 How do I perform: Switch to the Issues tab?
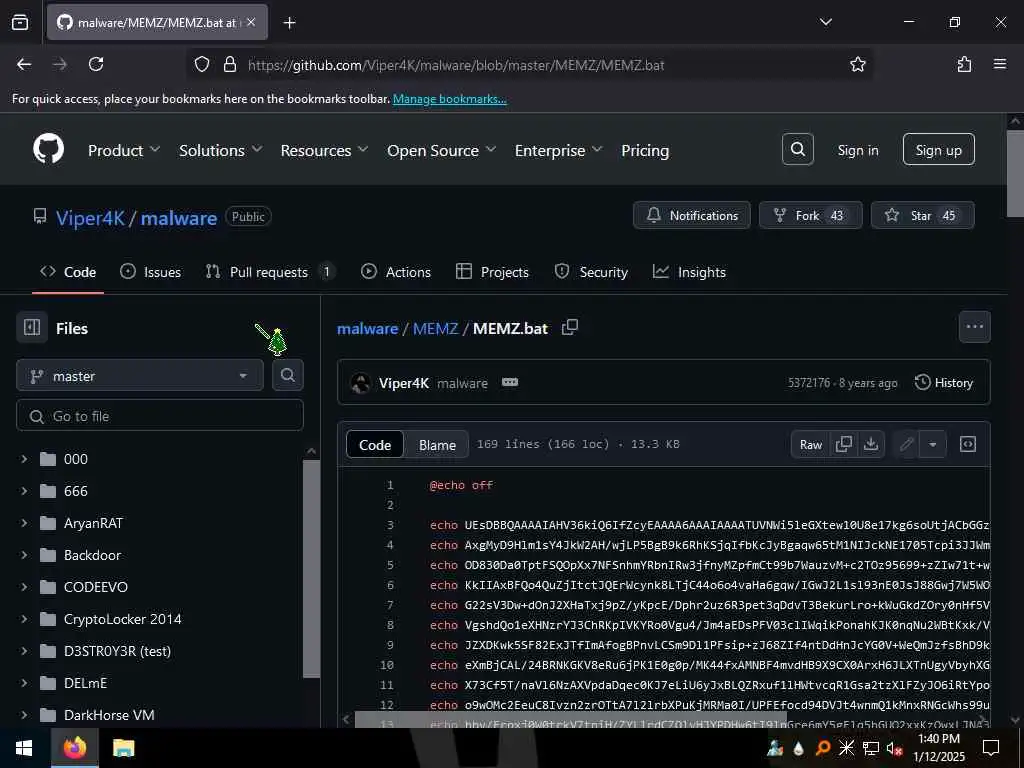point(150,272)
